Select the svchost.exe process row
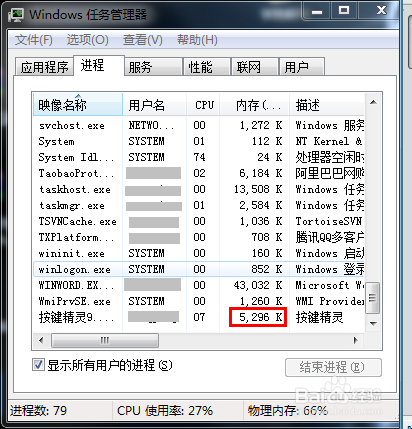 199,125
